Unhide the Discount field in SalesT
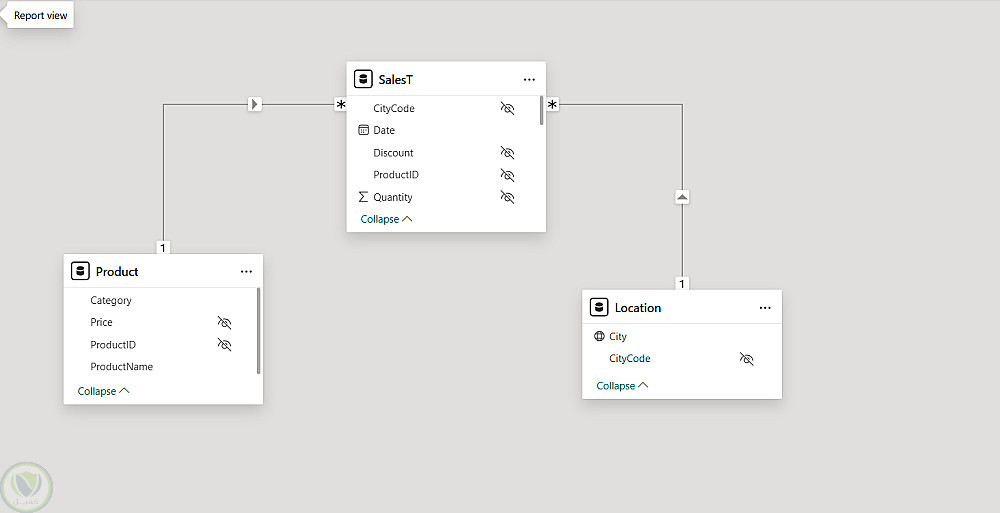1000x513 pixels. (x=507, y=153)
